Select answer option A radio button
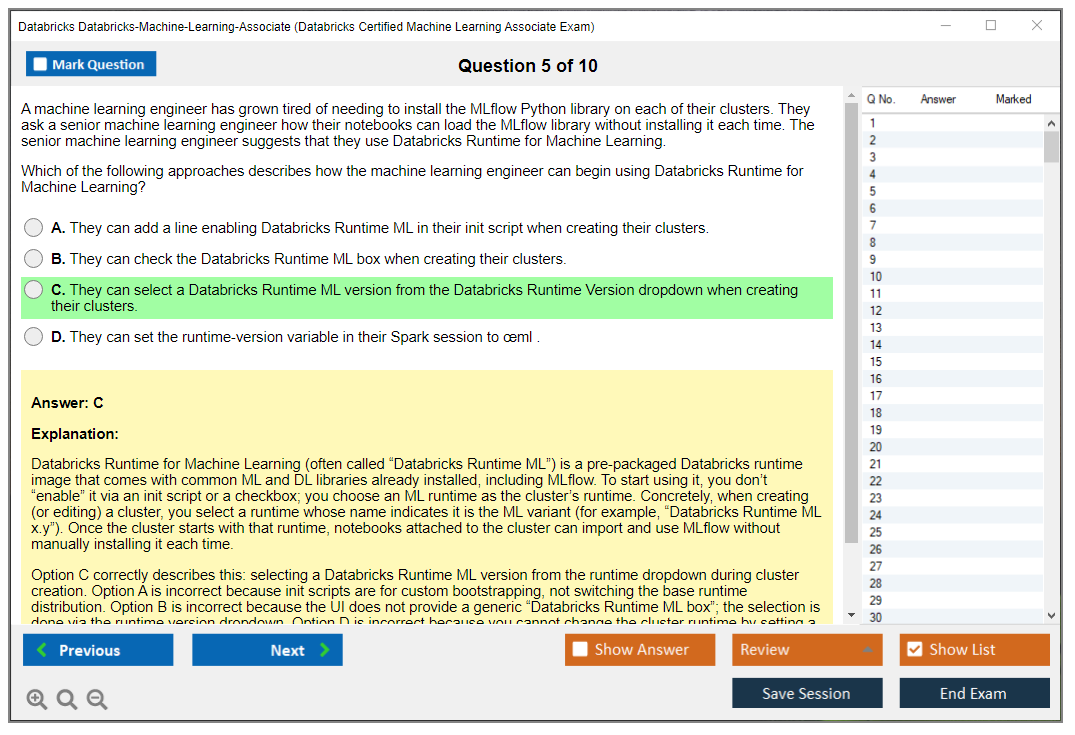 [33, 227]
